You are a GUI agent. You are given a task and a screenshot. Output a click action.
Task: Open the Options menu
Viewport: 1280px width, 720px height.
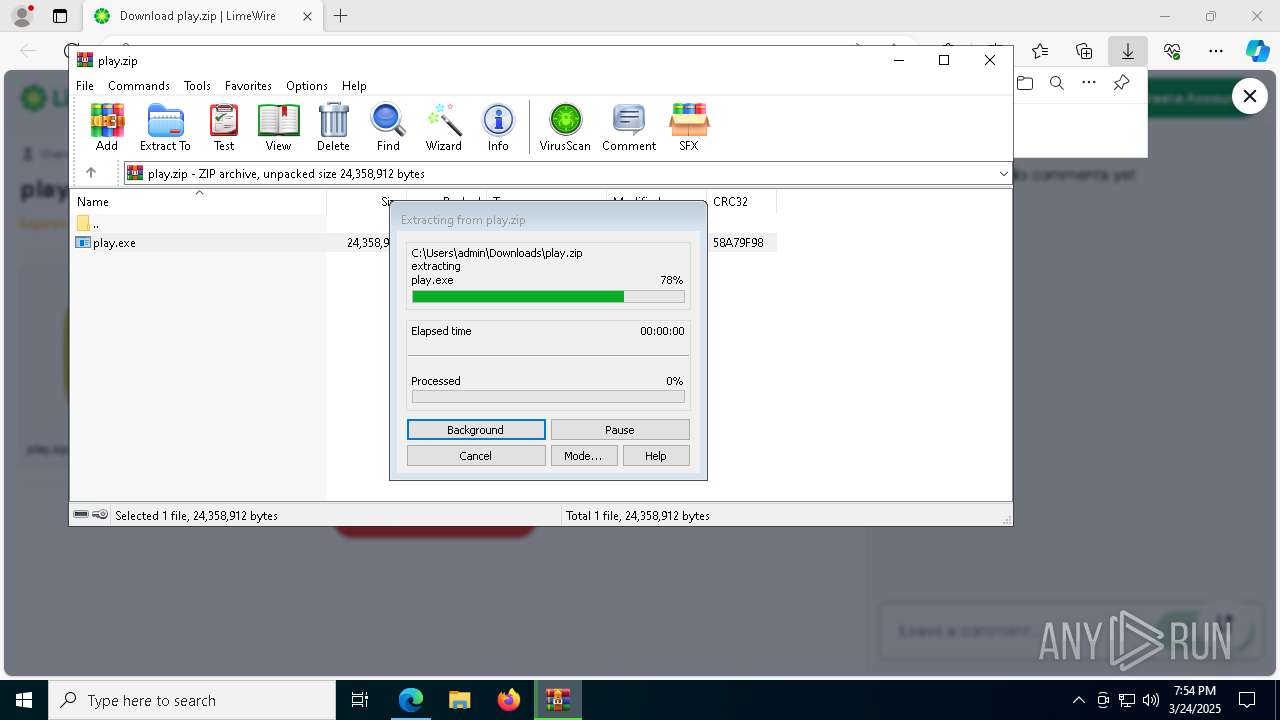coord(307,86)
